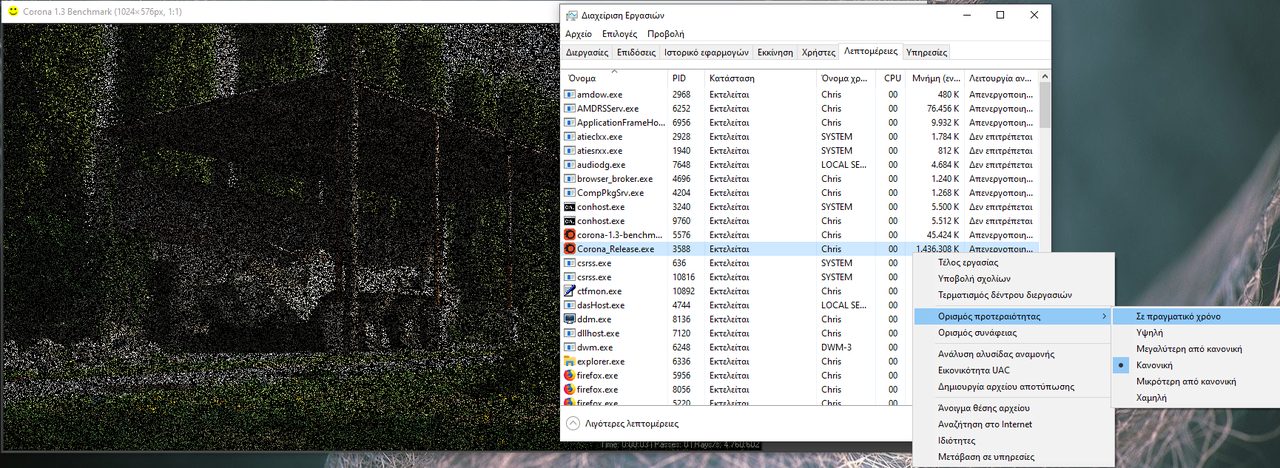Viewport: 1280px width, 468px height.
Task: Choose Αναζήτηση στο Internet
Action: pyautogui.click(x=1013, y=424)
